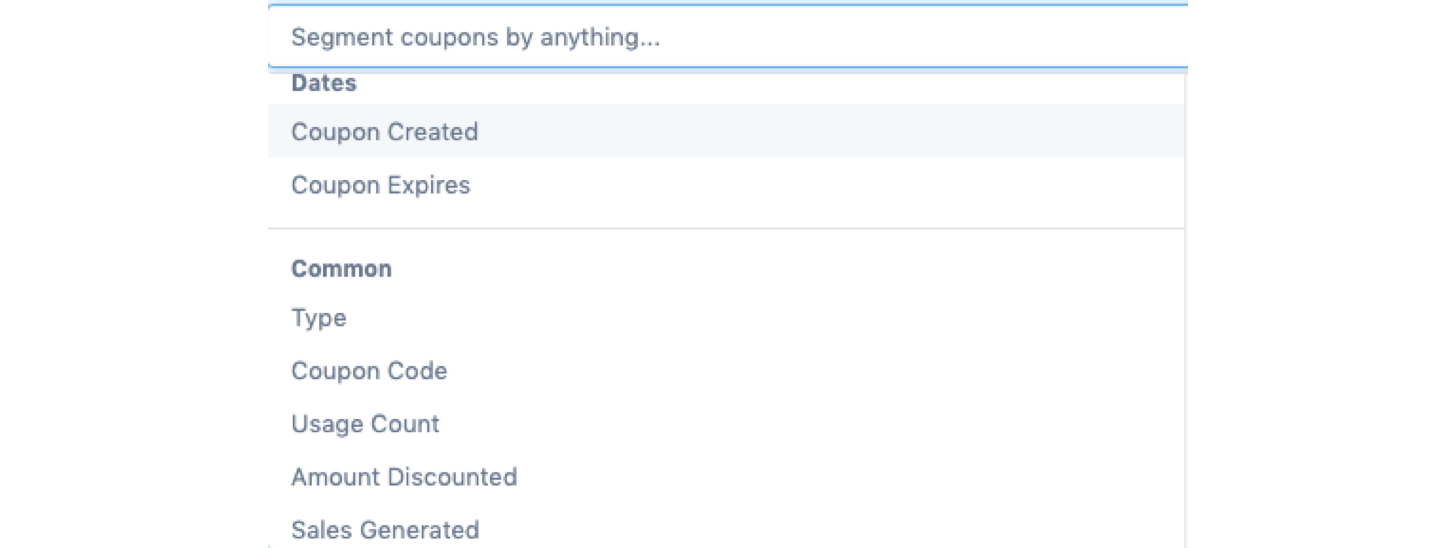Filter coupons by Usage Count
This screenshot has height=548, width=1456.
tap(365, 424)
